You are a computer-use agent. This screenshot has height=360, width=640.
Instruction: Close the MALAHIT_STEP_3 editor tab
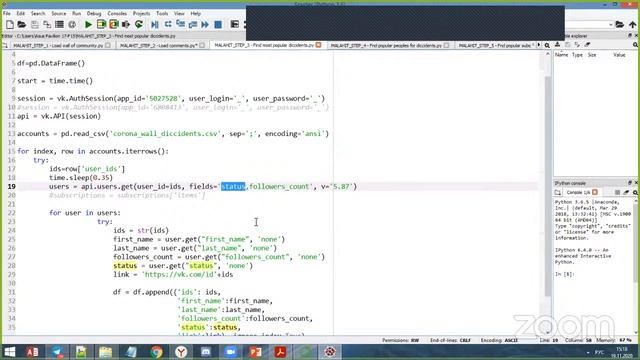click(x=318, y=45)
